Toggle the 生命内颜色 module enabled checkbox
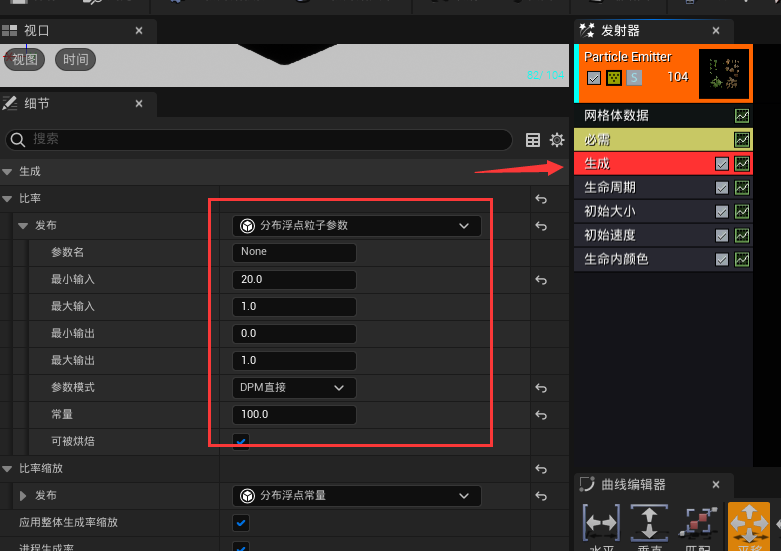 [x=722, y=260]
